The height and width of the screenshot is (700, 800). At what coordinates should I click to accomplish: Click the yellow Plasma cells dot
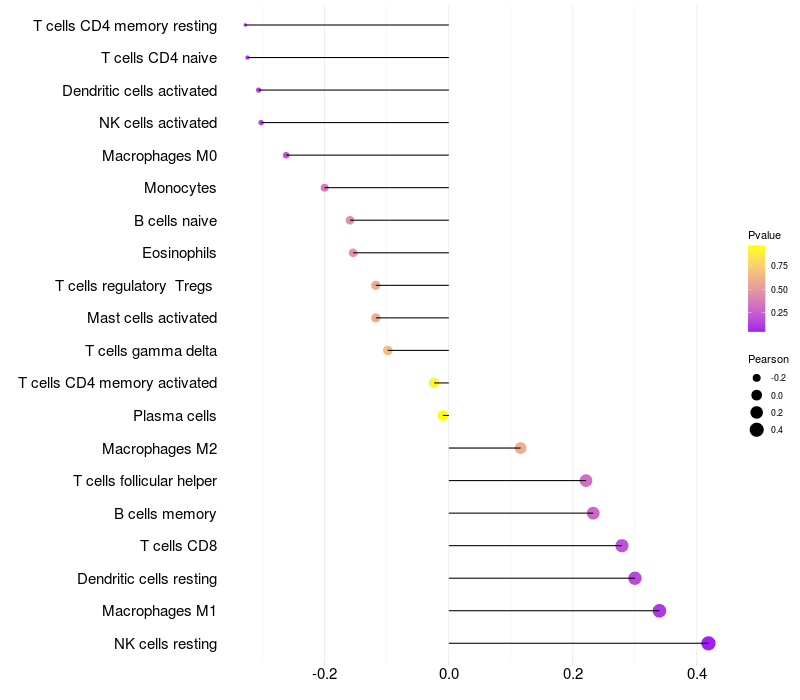tap(443, 415)
